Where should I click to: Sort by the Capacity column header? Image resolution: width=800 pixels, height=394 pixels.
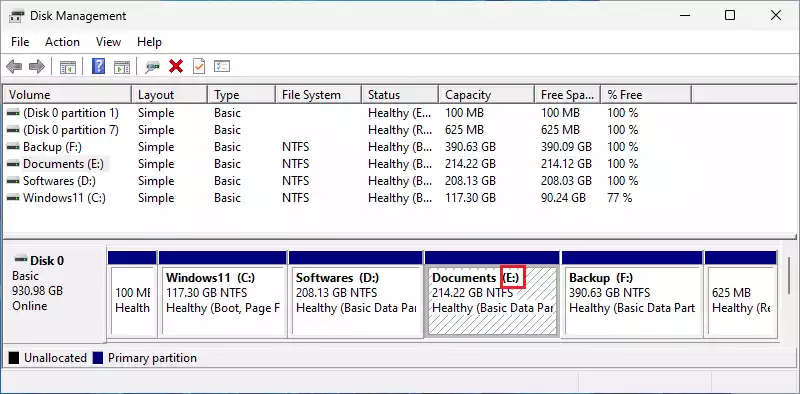click(x=486, y=95)
